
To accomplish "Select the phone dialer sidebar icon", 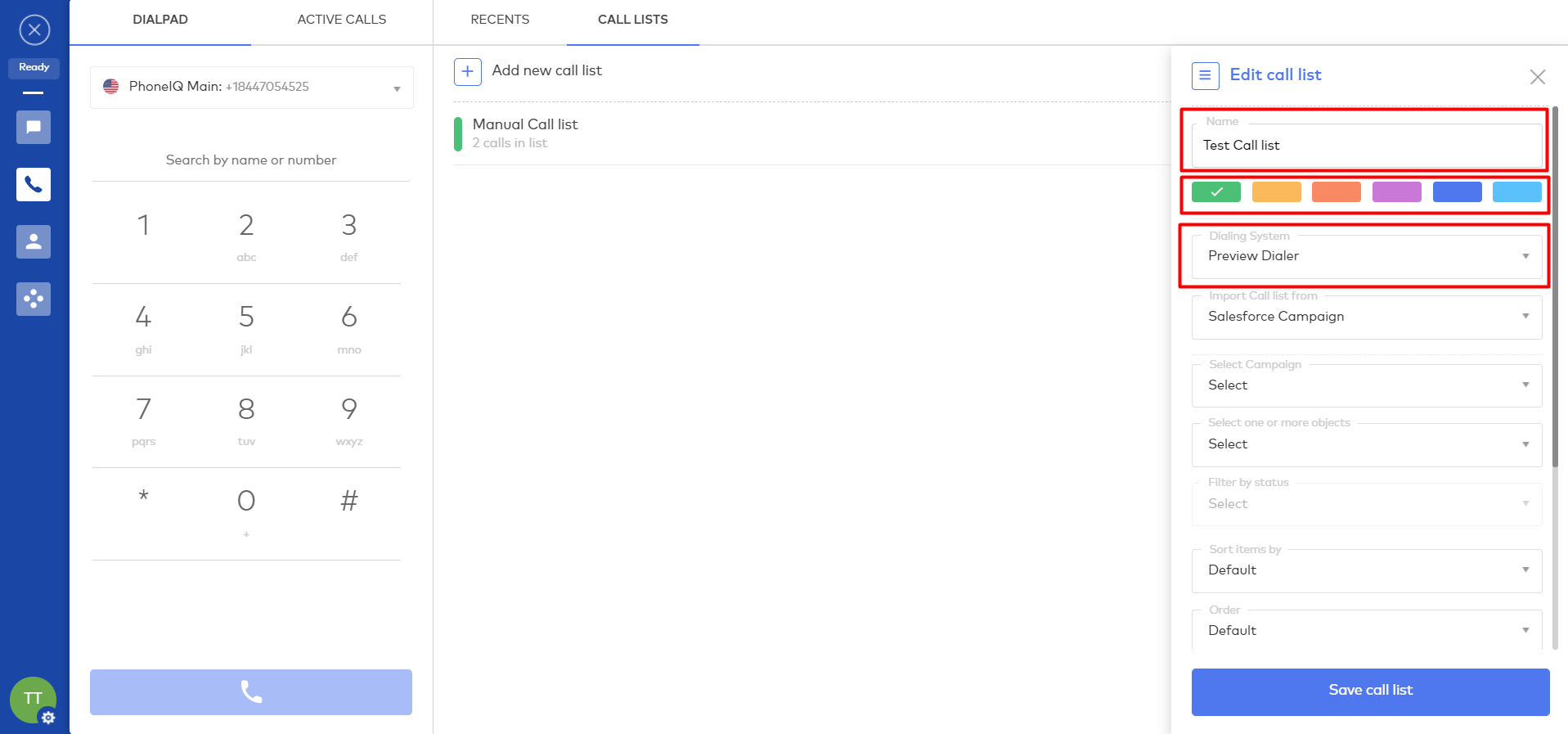I will click(34, 185).
